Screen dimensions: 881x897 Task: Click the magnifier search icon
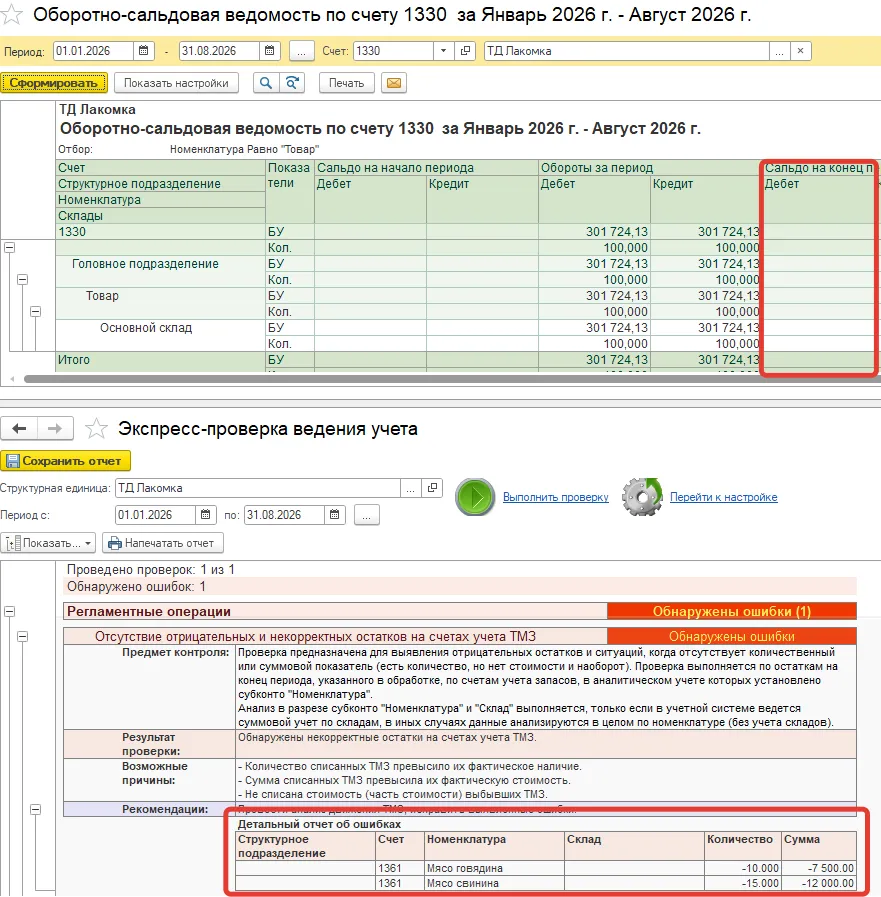click(x=266, y=83)
